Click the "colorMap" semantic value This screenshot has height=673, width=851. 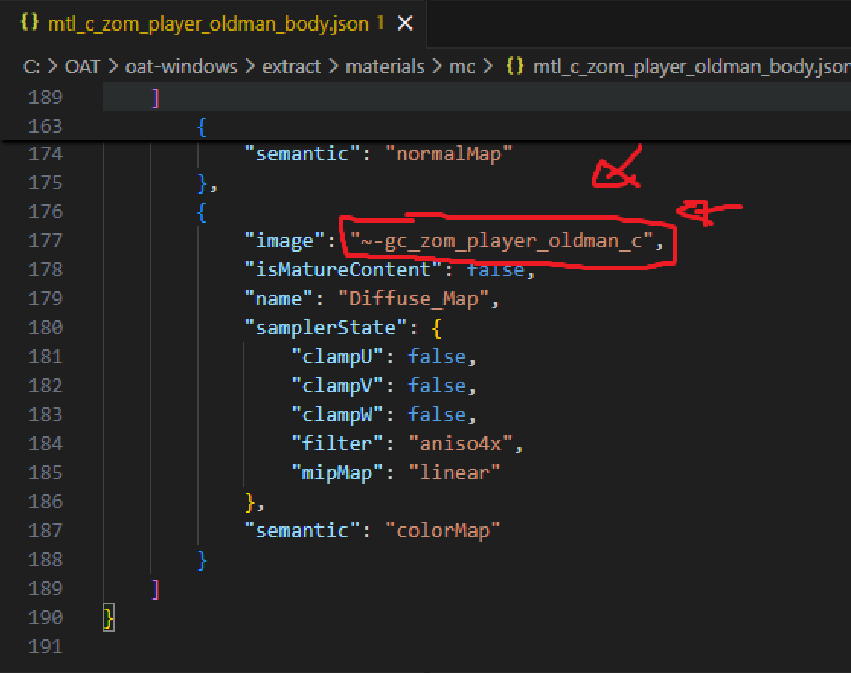tap(441, 530)
